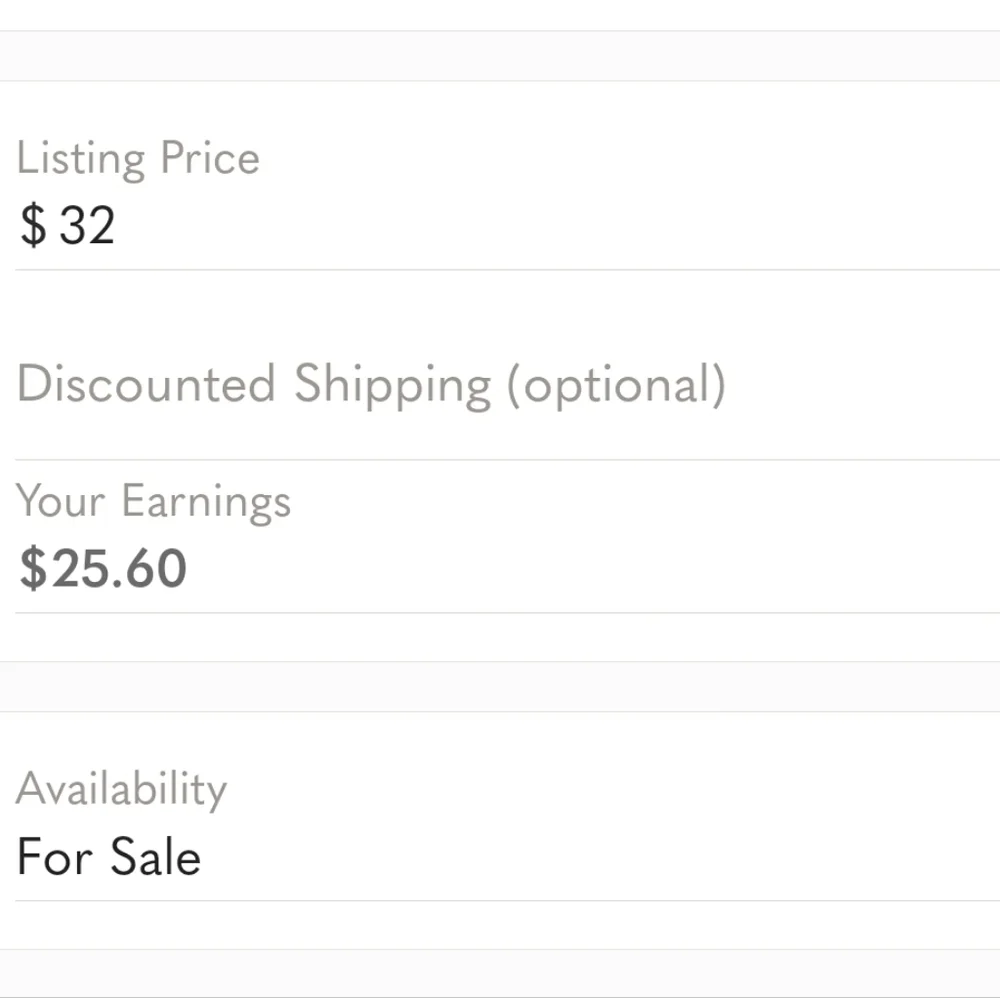Tap the For Sale availability value

tap(109, 856)
